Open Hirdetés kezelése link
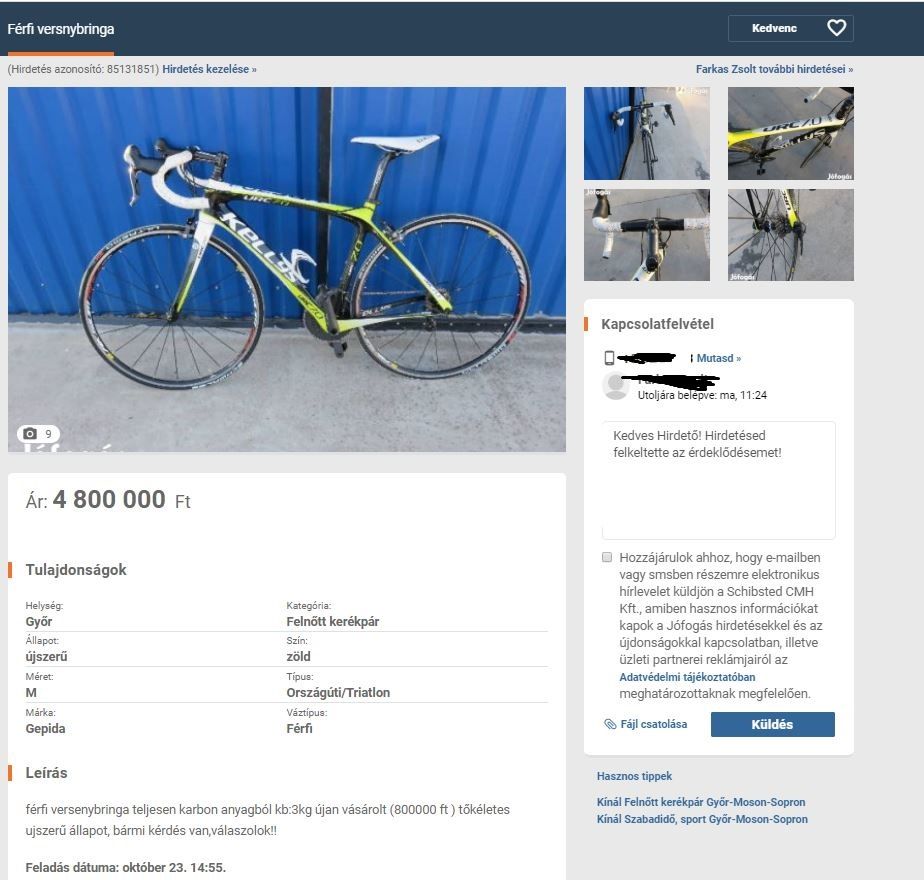 click(x=209, y=69)
